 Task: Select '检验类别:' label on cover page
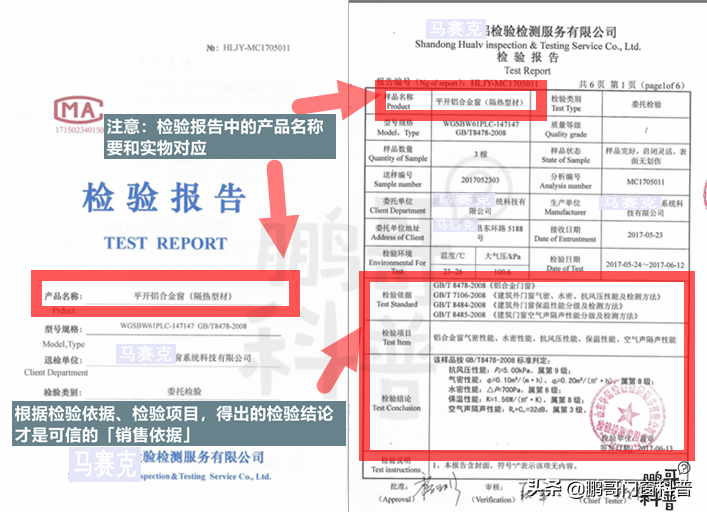(63, 392)
